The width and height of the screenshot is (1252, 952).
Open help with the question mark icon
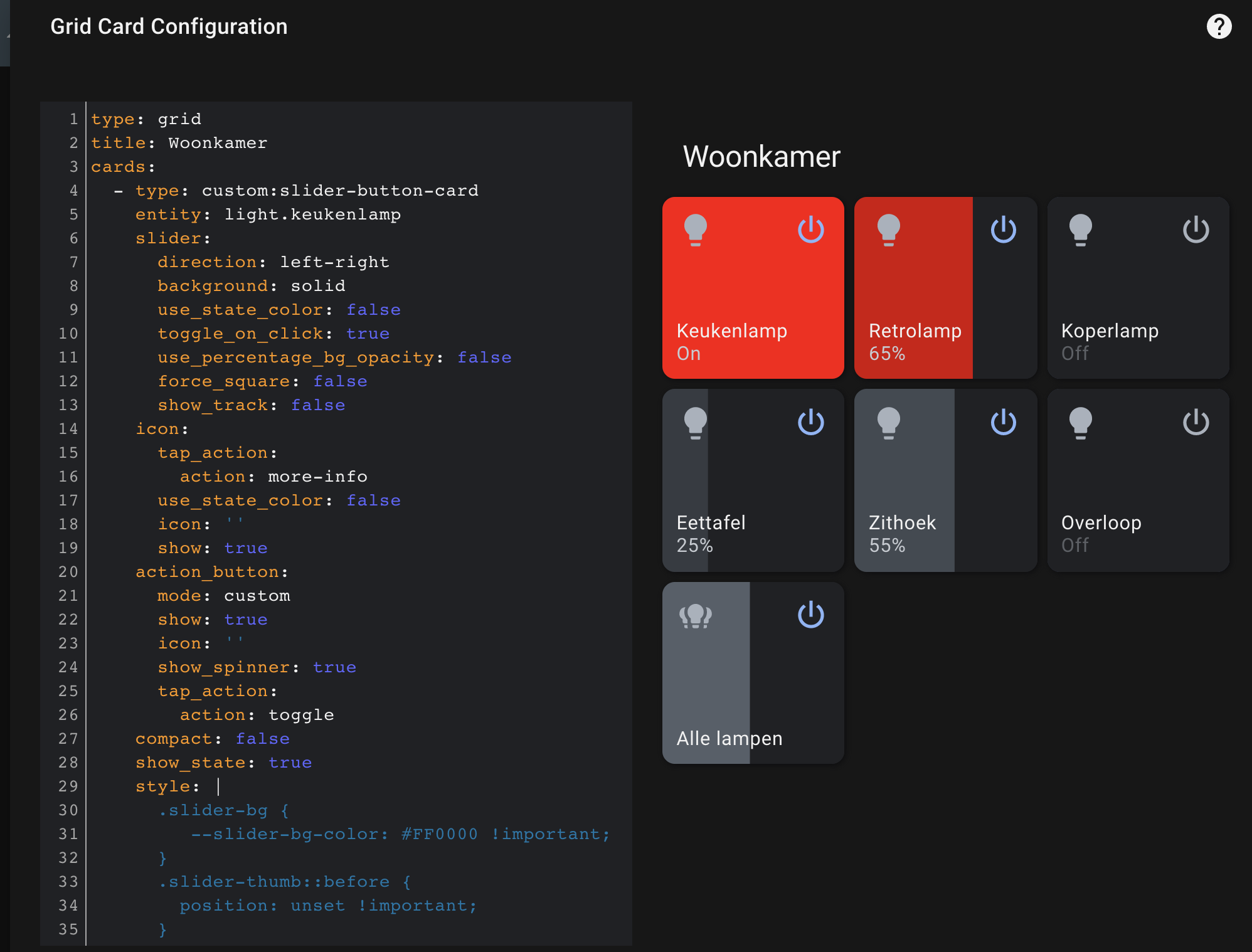[1219, 26]
